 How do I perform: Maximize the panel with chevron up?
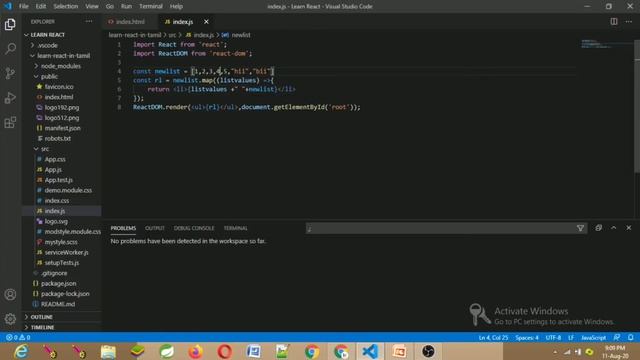coord(613,228)
